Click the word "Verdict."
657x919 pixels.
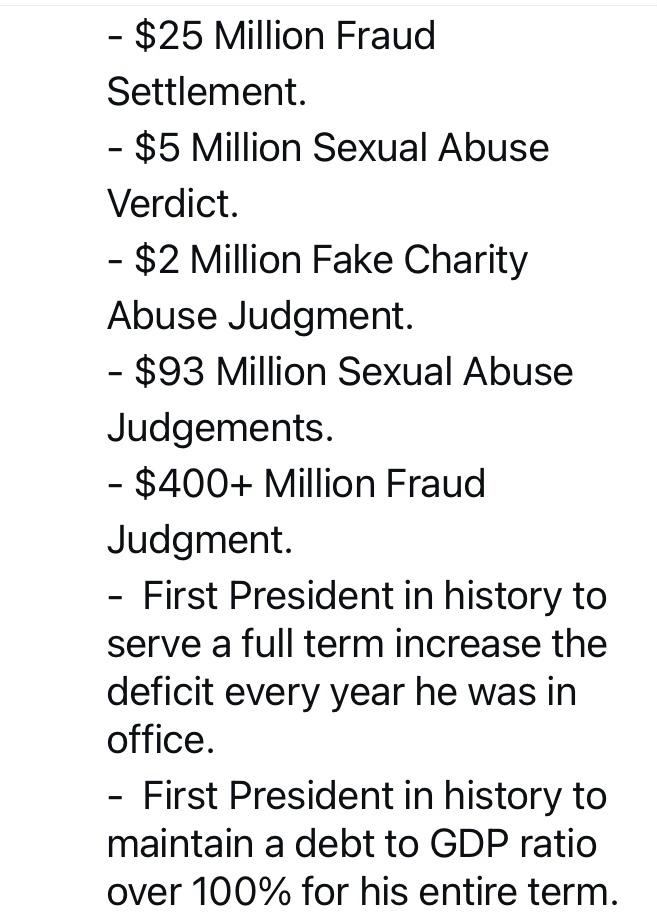click(173, 204)
